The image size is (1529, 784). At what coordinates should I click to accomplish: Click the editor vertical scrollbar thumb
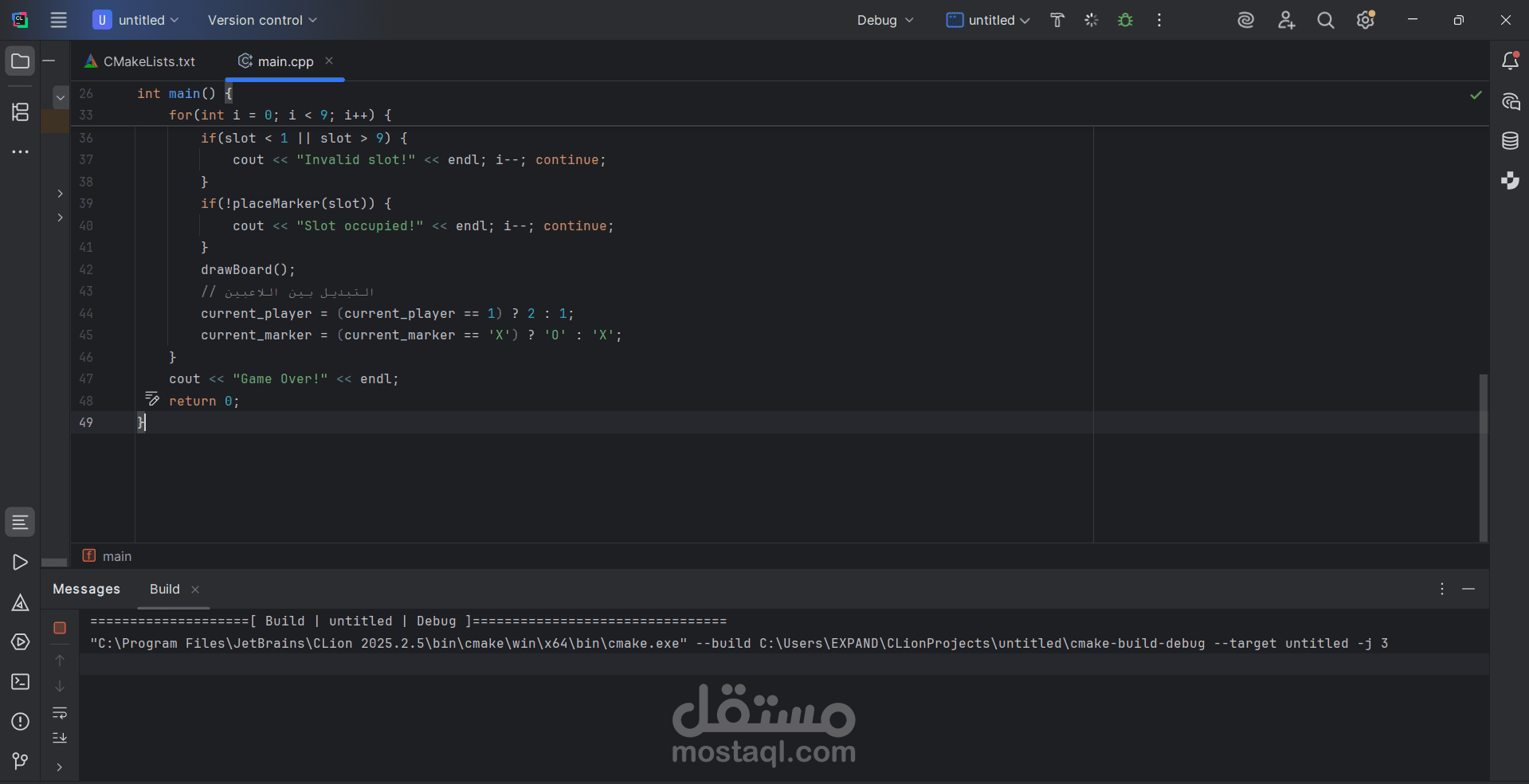click(x=1483, y=458)
